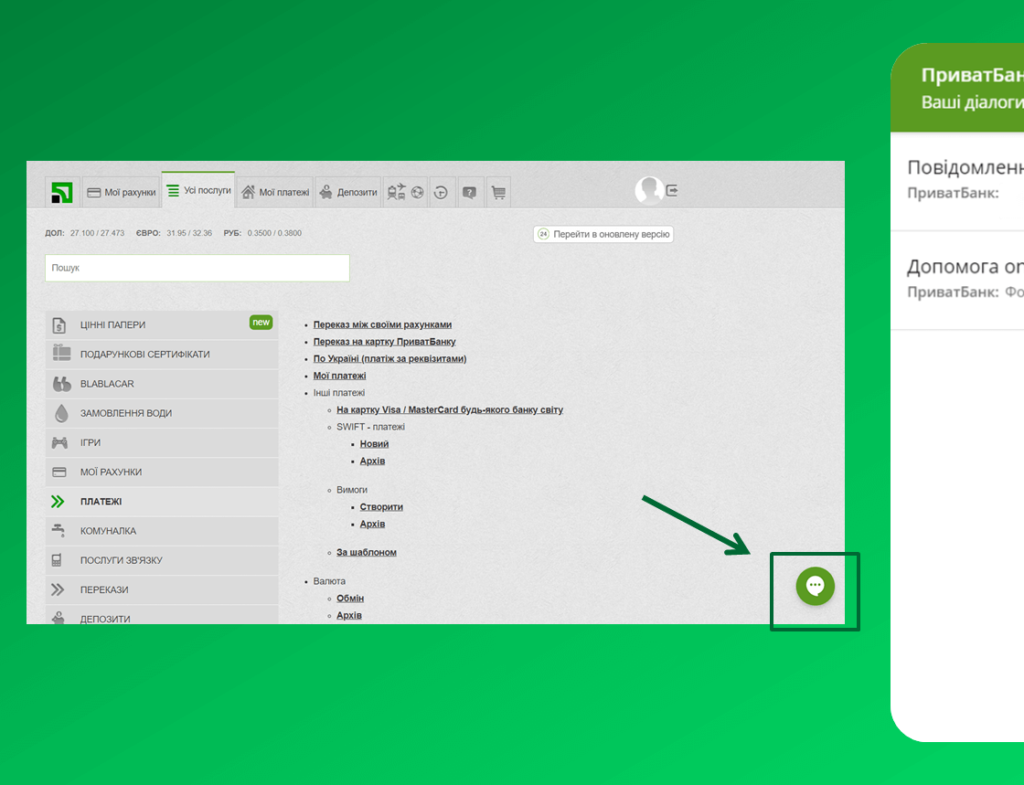
Task: Open the Переказ між своїми рахунками link
Action: pyautogui.click(x=382, y=325)
